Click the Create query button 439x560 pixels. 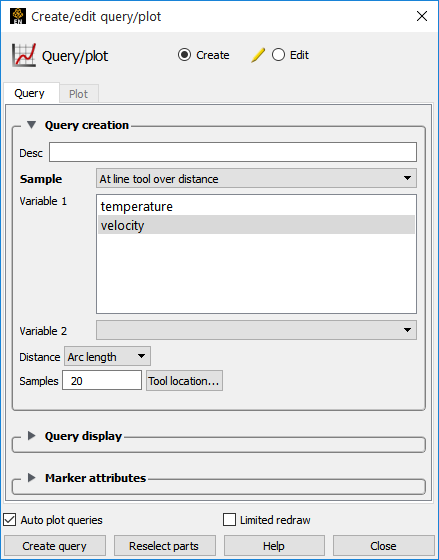(55, 546)
